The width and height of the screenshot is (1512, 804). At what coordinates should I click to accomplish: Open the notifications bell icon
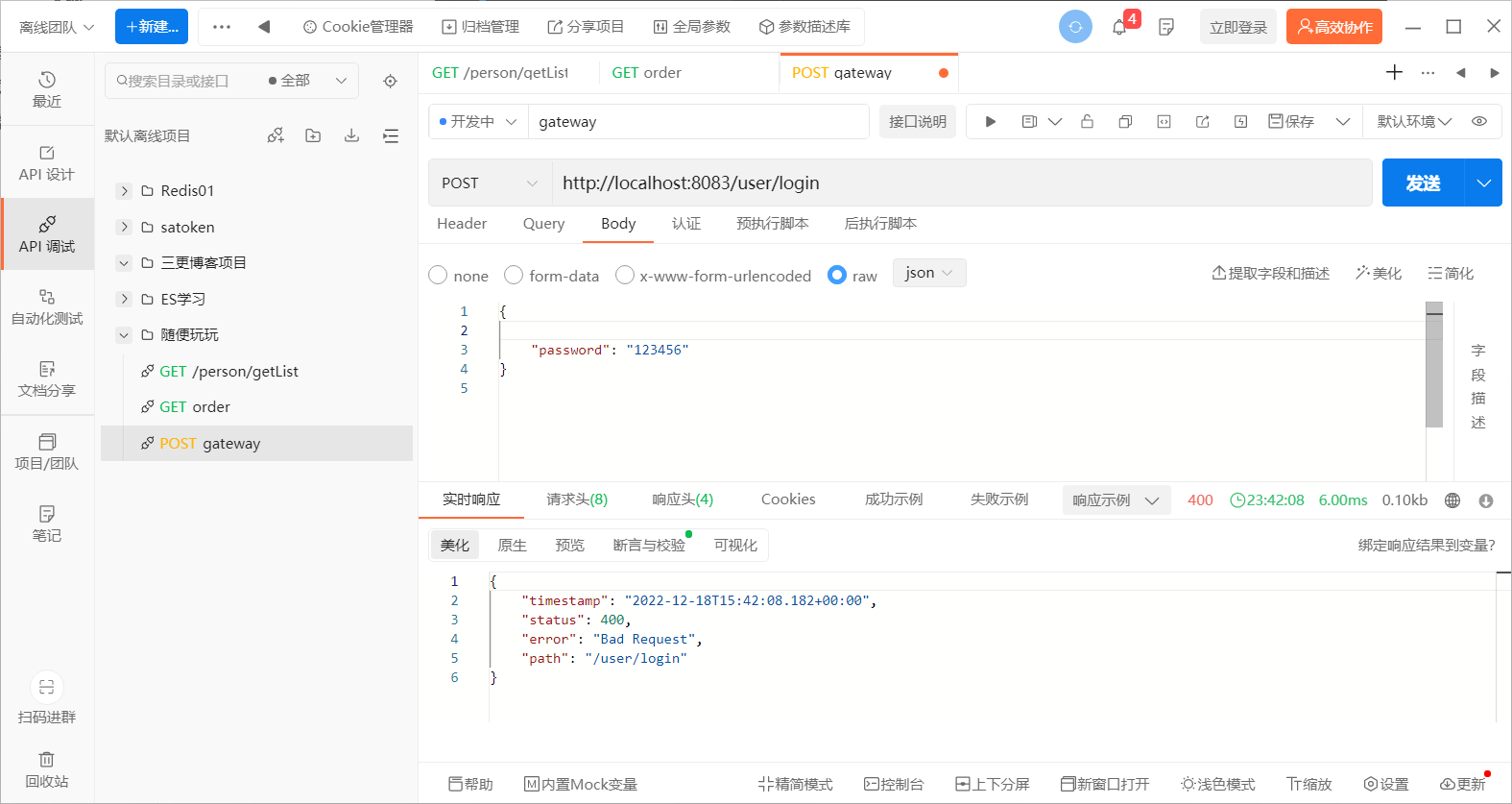[x=1119, y=27]
